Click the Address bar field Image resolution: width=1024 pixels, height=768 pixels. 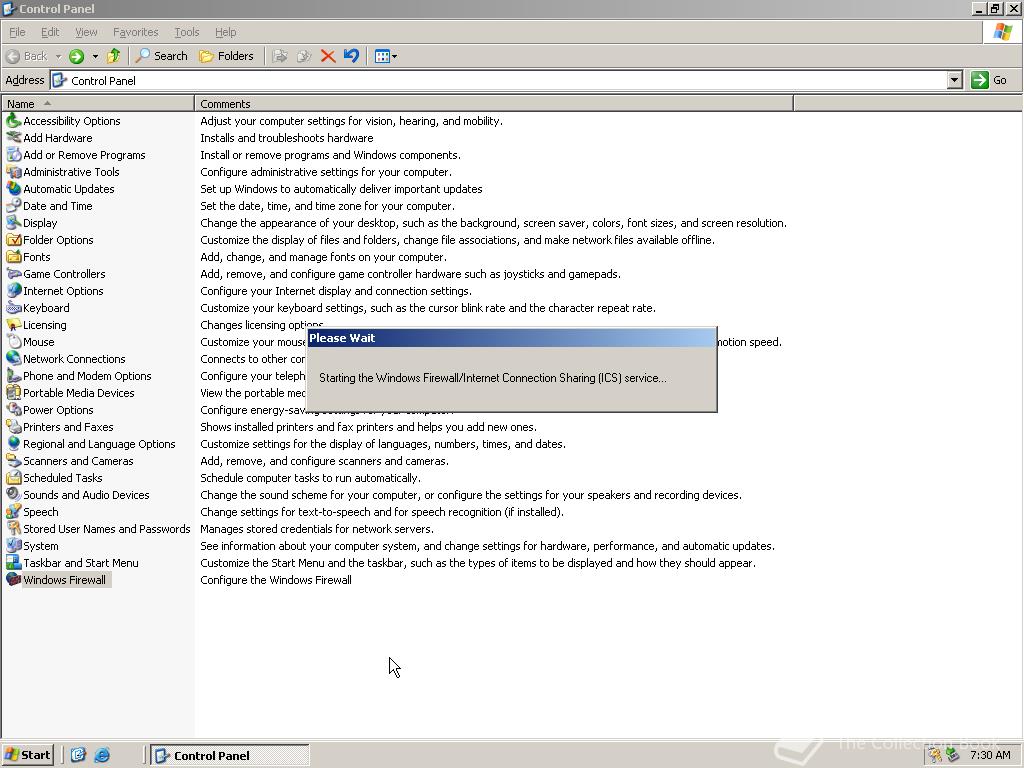(499, 80)
